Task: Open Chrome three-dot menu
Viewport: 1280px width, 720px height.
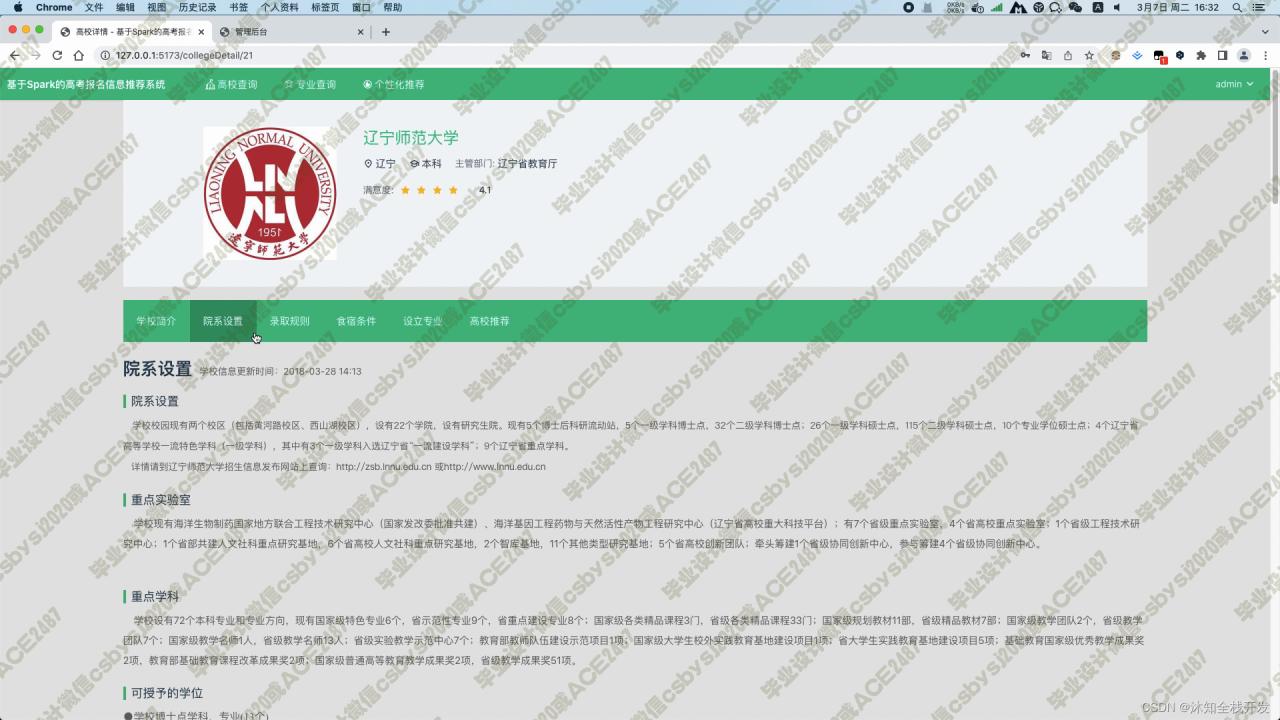Action: coord(1266,56)
